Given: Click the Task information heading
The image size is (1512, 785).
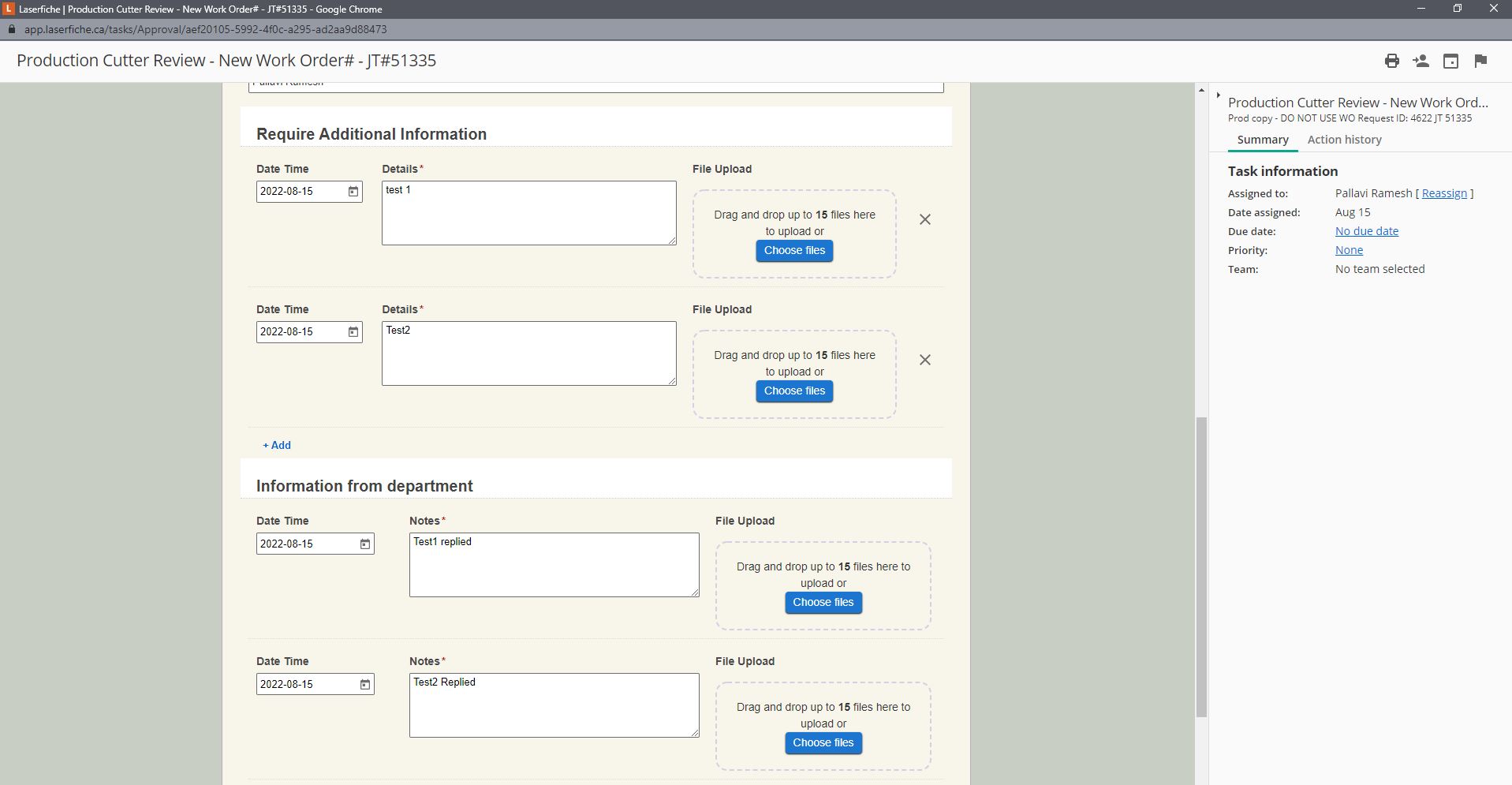Looking at the screenshot, I should (x=1282, y=171).
